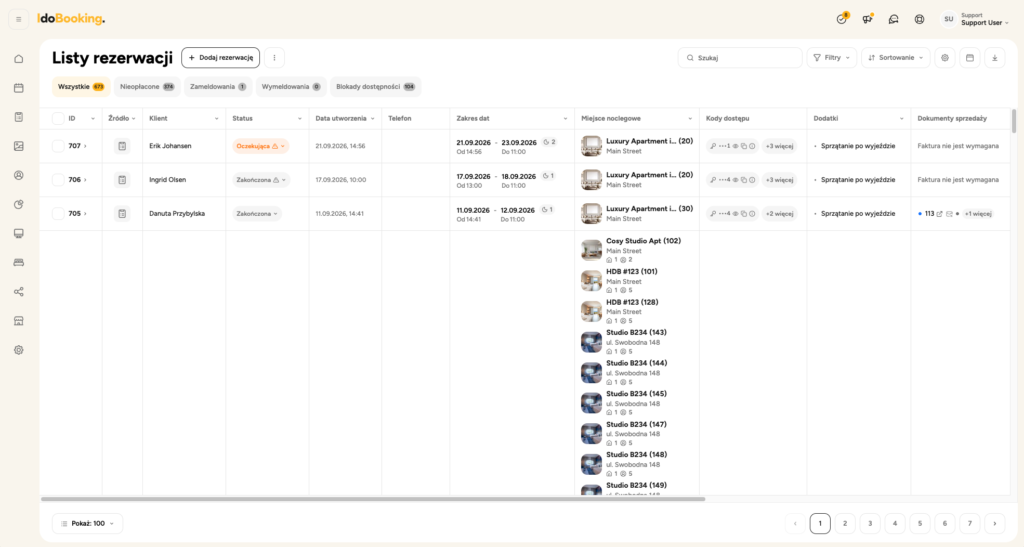
Task: Click the IdoBooking logo
Action: coord(71,19)
